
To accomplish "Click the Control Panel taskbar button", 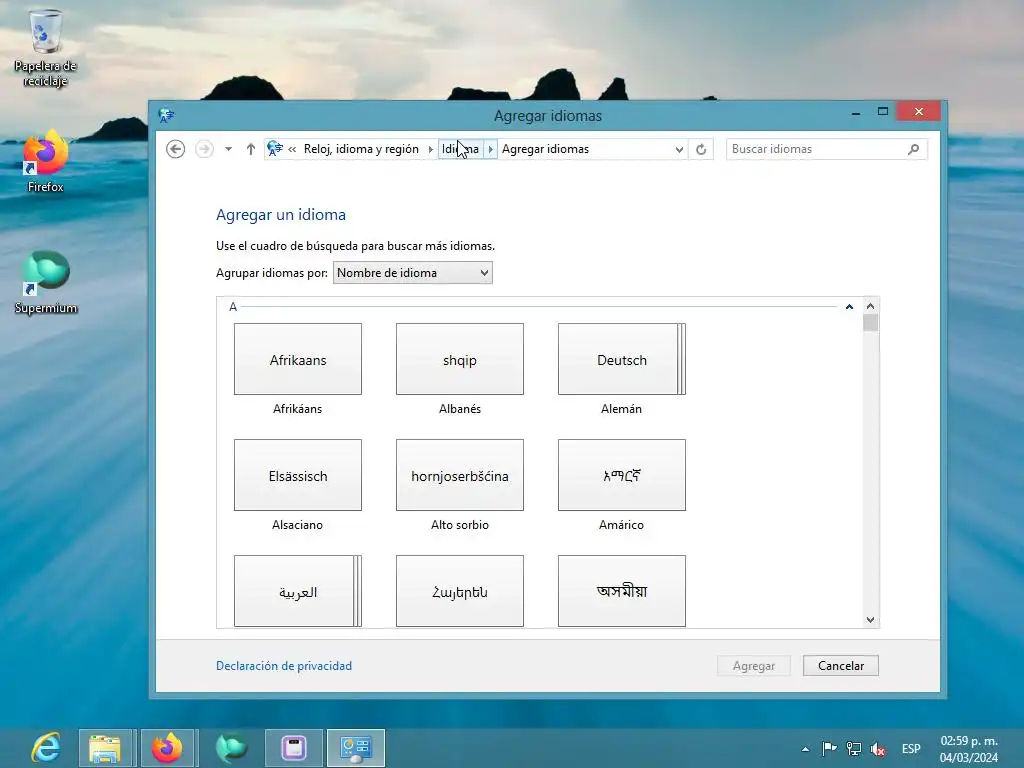I will (x=356, y=748).
